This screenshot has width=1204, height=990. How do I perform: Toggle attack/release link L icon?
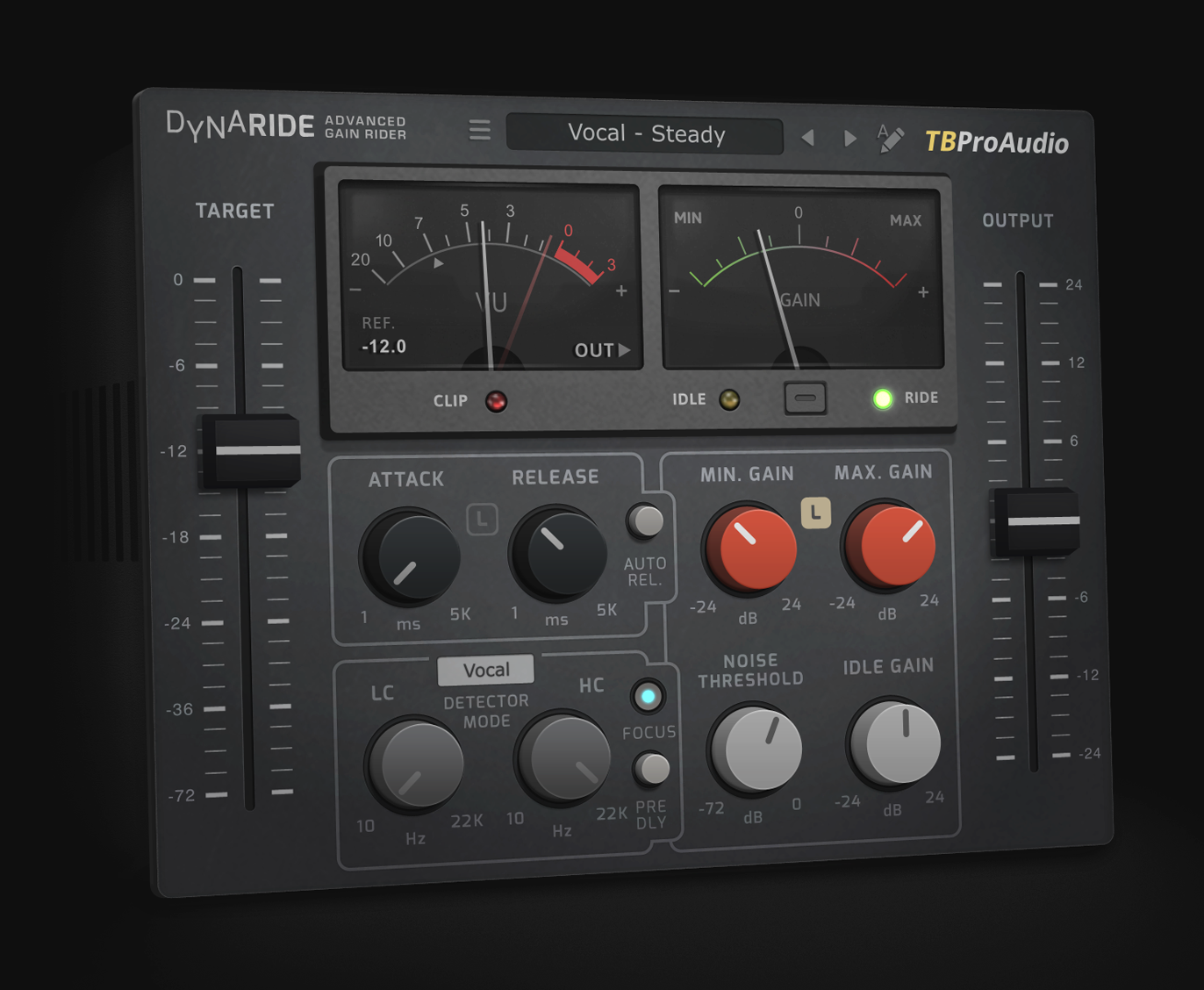[x=482, y=520]
